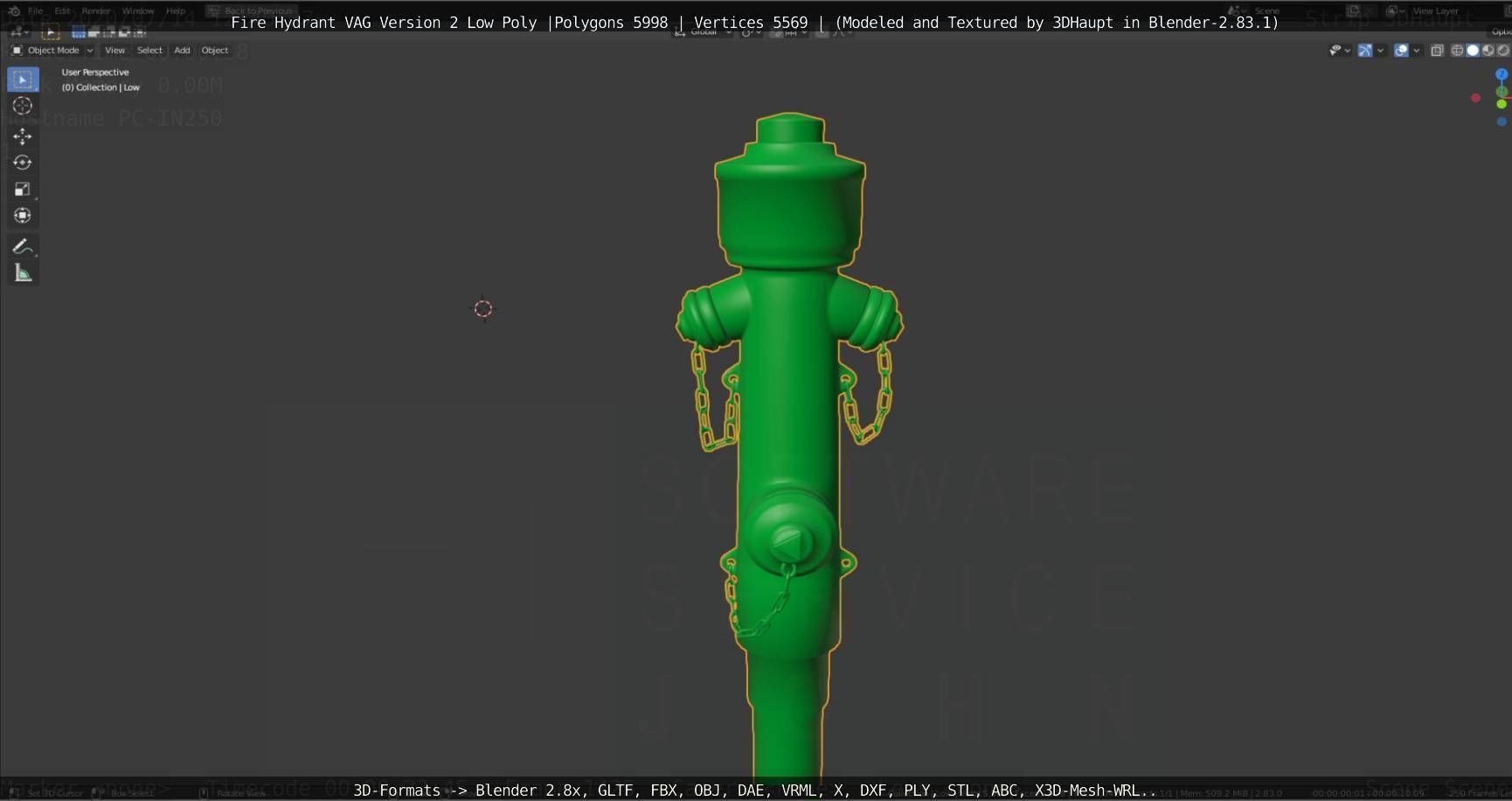Switch to Rendered shading mode
The image size is (1512, 801).
(x=1503, y=51)
